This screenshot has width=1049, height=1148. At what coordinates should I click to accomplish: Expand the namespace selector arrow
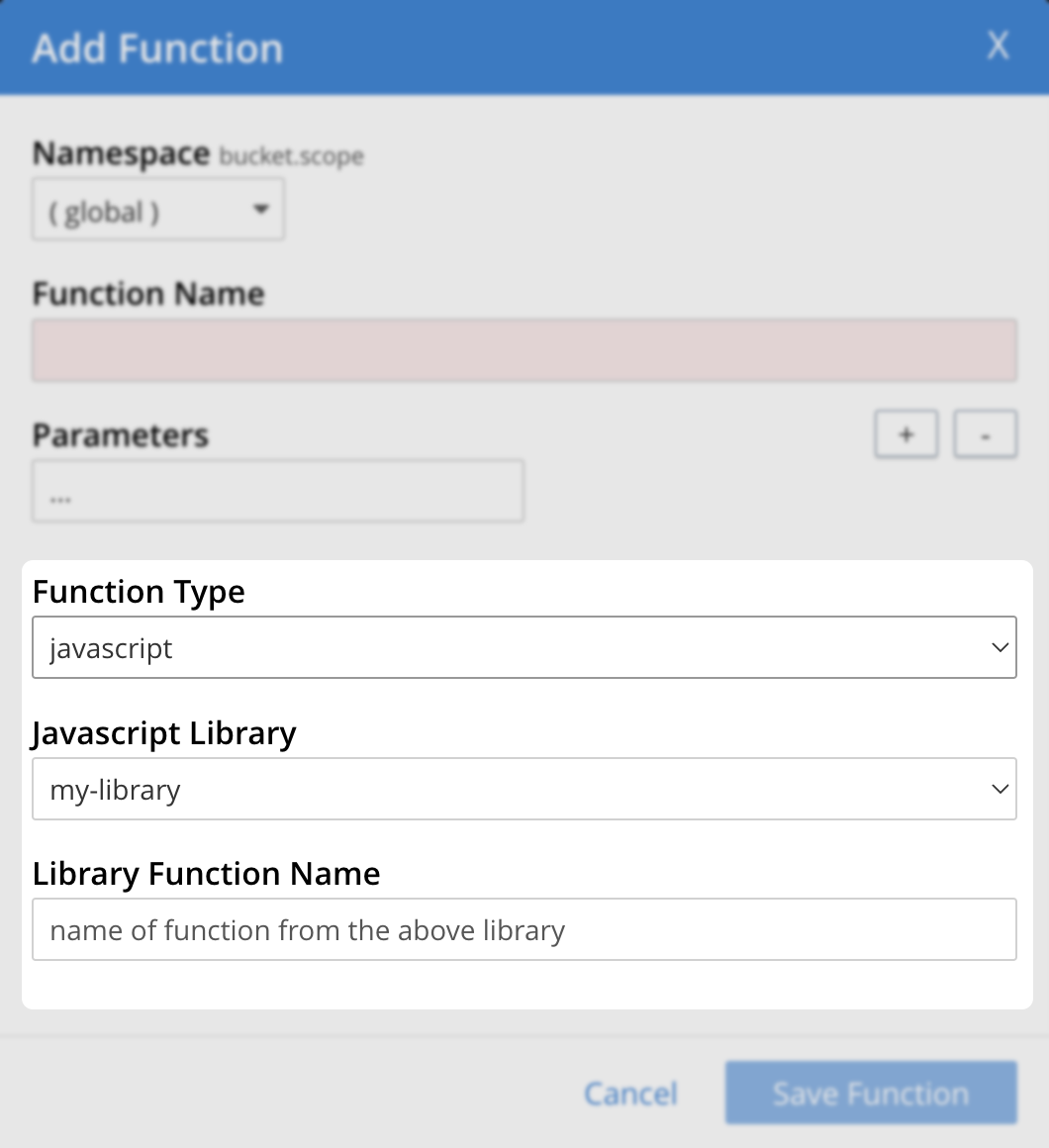pos(260,209)
